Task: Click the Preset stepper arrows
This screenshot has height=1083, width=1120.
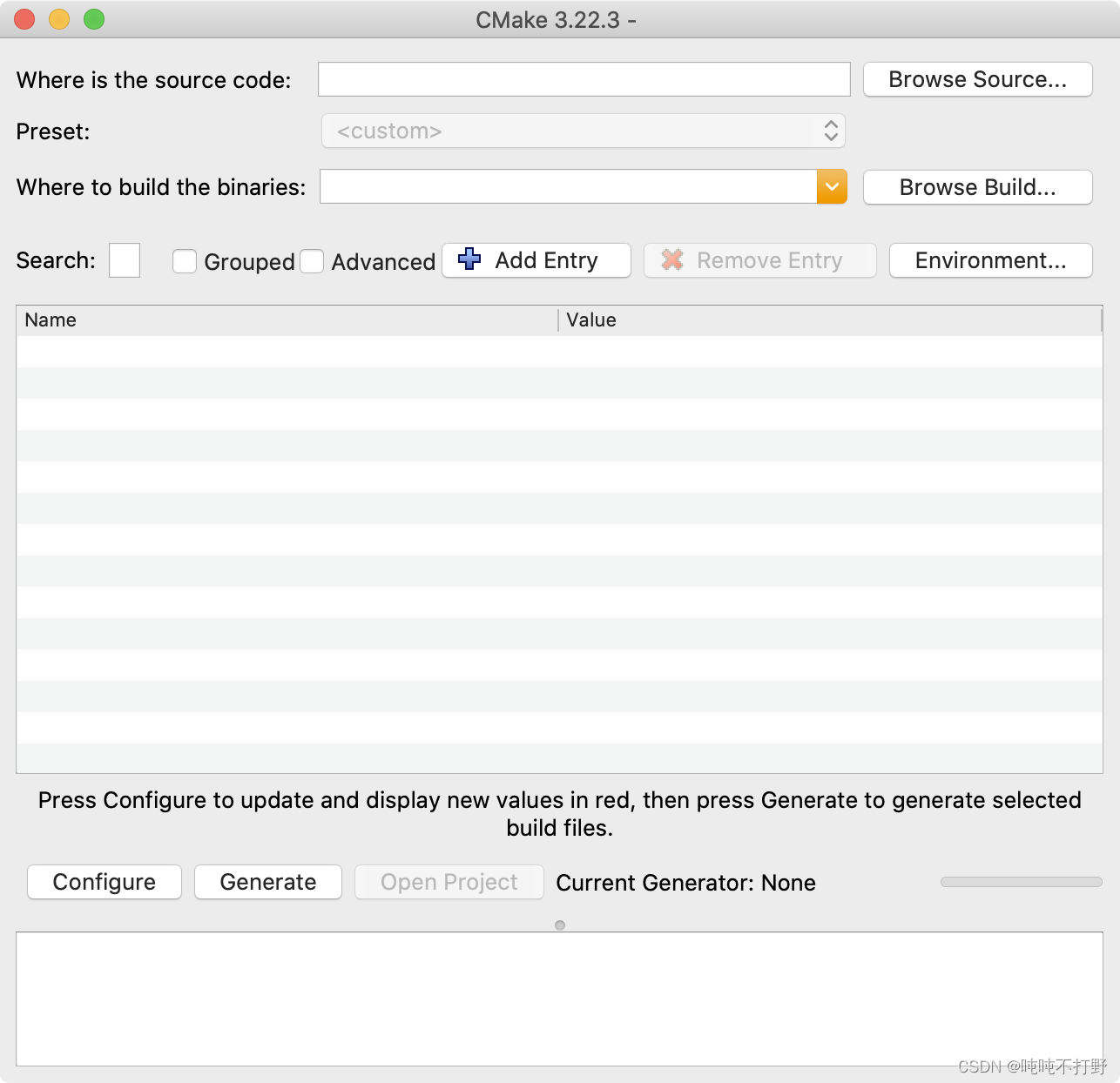Action: (x=832, y=131)
